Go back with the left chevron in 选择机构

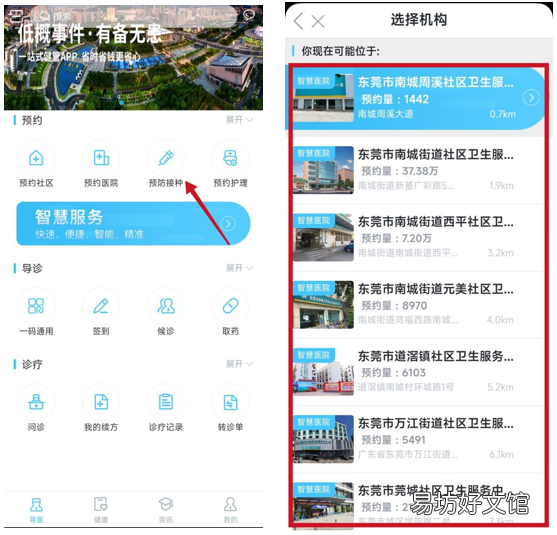tap(299, 21)
